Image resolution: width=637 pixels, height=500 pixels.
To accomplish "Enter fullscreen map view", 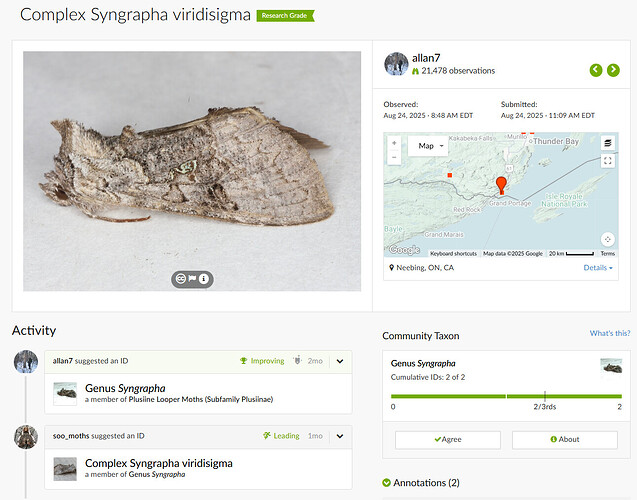I will [607, 161].
